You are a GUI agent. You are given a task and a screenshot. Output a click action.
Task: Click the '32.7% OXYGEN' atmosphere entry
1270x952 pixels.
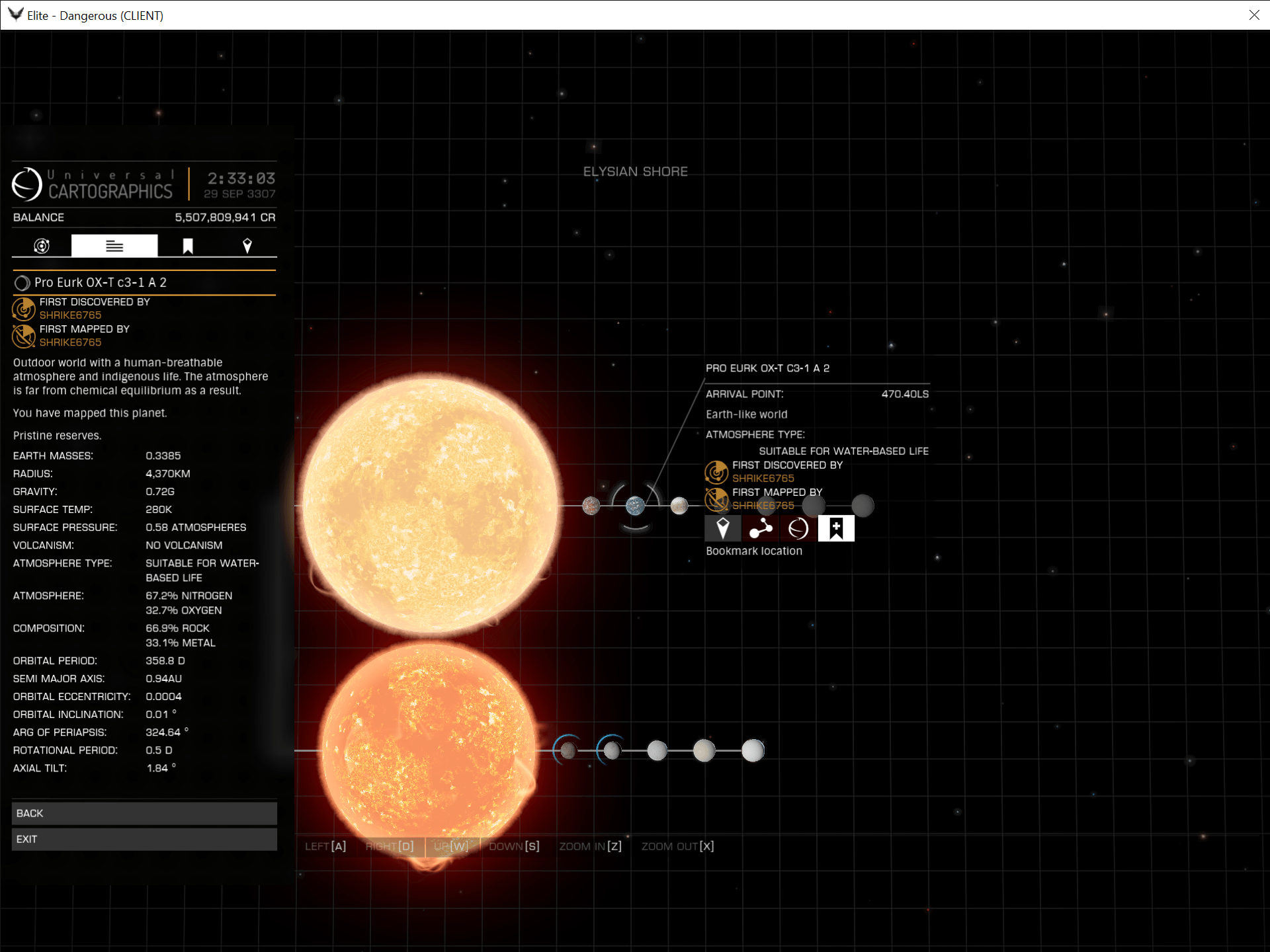184,610
